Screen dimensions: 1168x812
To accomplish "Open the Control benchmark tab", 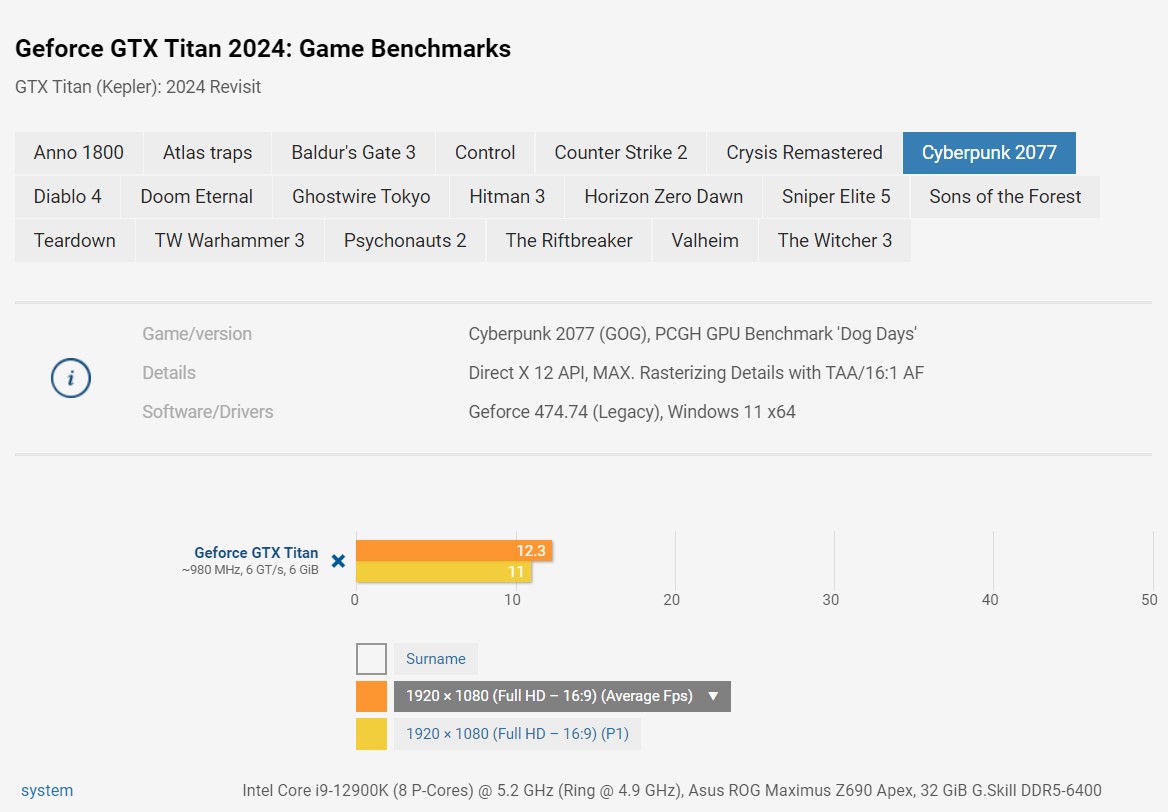I will pos(485,153).
